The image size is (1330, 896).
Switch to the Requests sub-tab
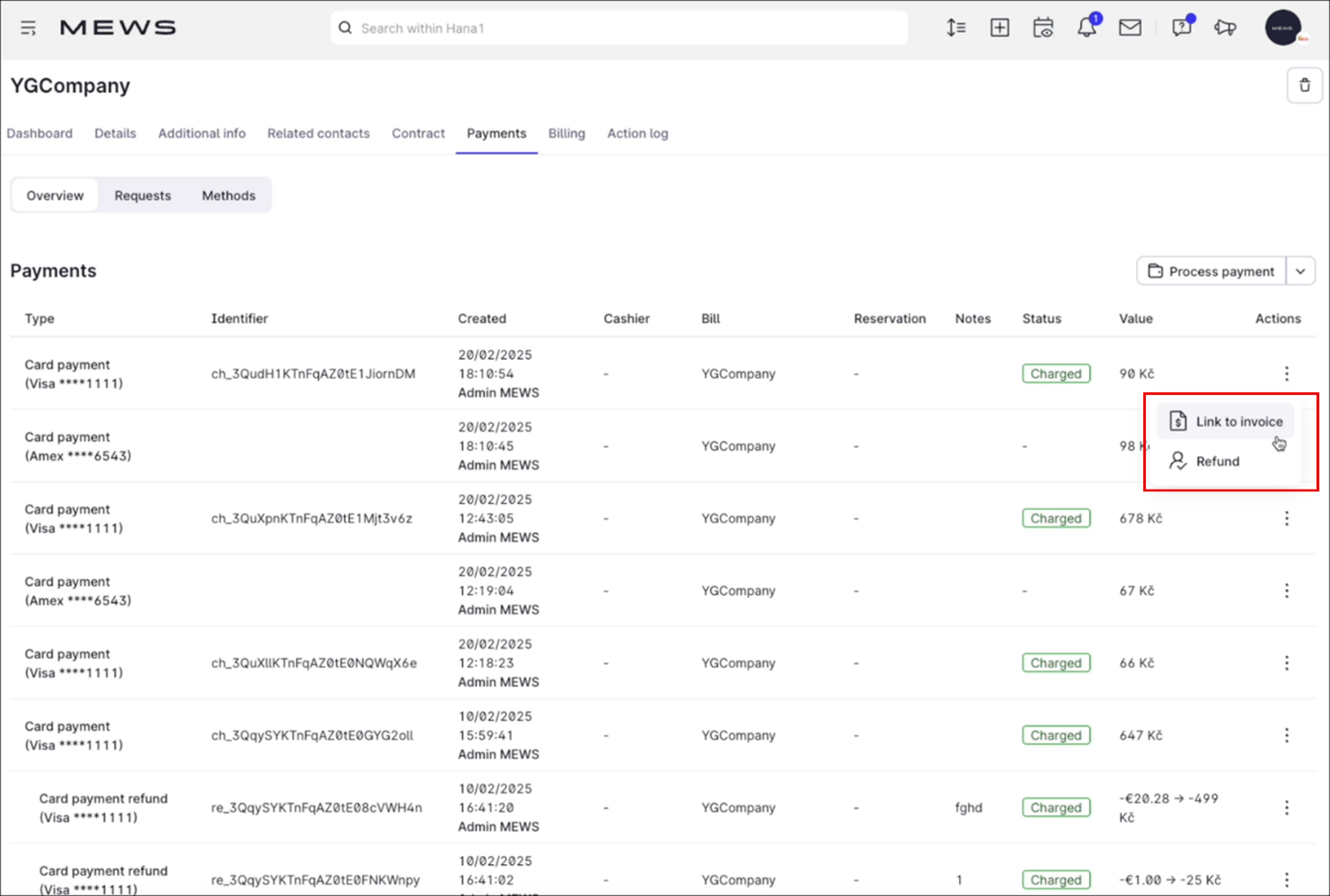143,196
